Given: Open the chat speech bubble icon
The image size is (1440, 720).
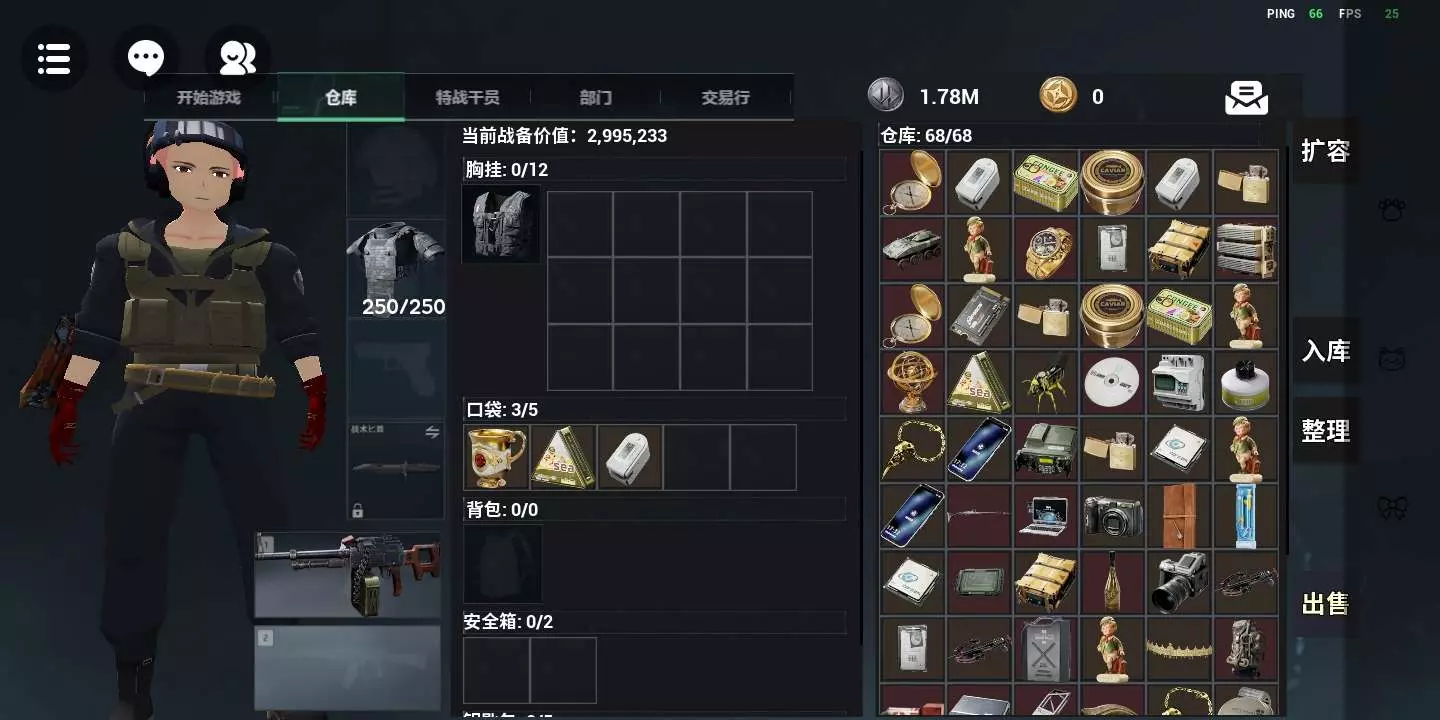Looking at the screenshot, I should coord(146,58).
